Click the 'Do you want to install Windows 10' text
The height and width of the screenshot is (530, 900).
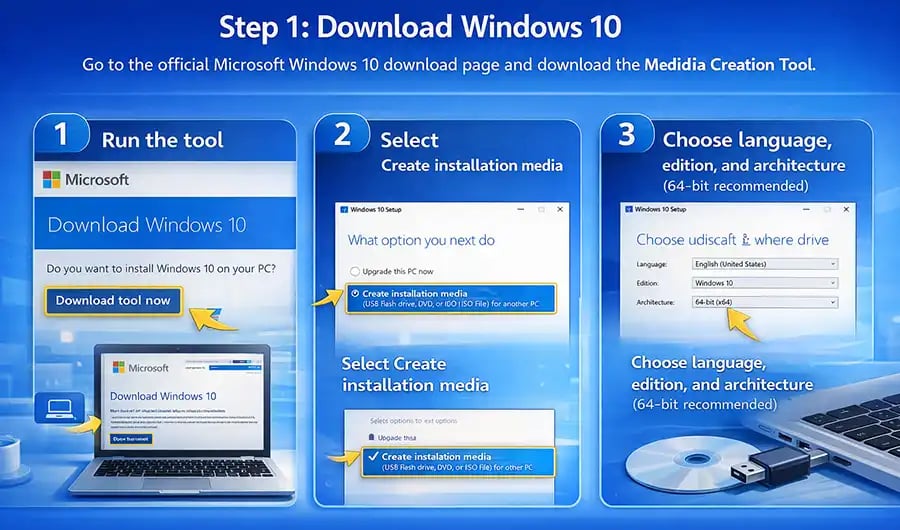(161, 268)
